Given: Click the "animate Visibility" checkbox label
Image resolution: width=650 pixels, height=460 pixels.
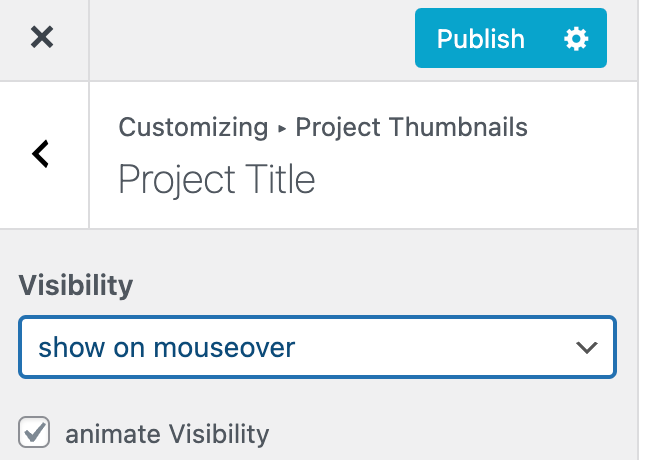Looking at the screenshot, I should tap(167, 434).
